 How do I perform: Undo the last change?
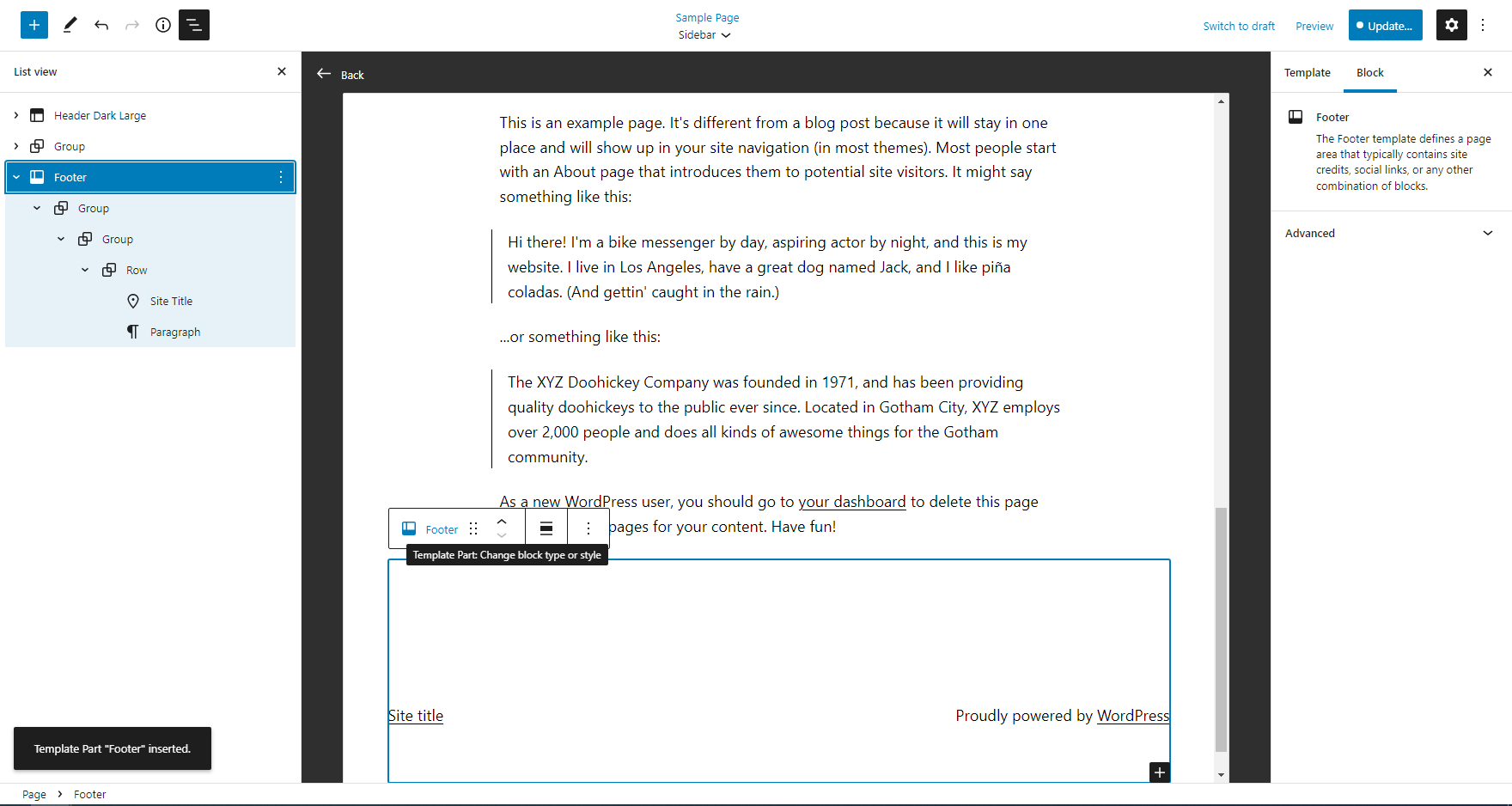click(101, 25)
